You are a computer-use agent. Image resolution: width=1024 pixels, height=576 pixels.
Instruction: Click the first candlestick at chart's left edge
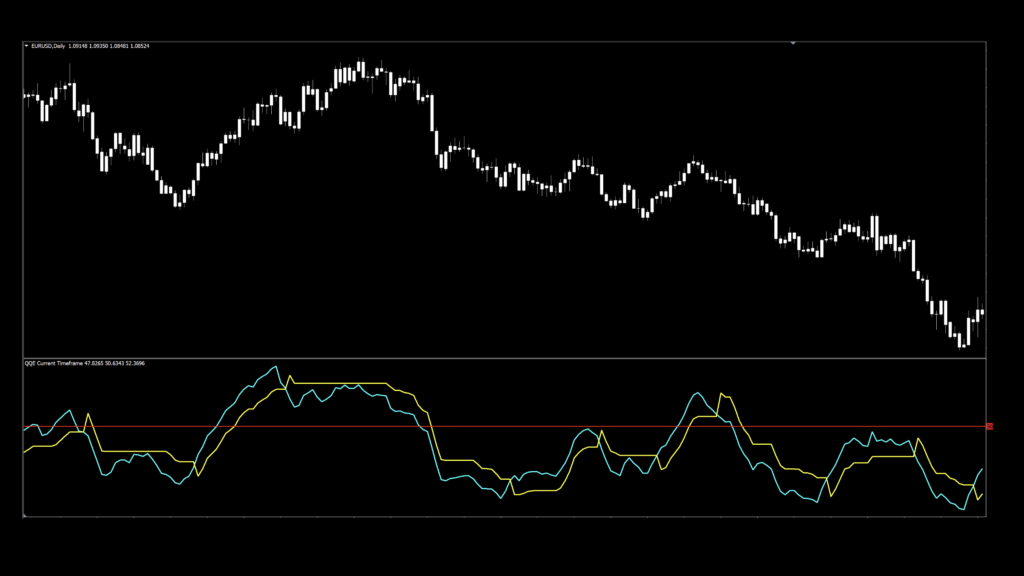click(x=25, y=96)
